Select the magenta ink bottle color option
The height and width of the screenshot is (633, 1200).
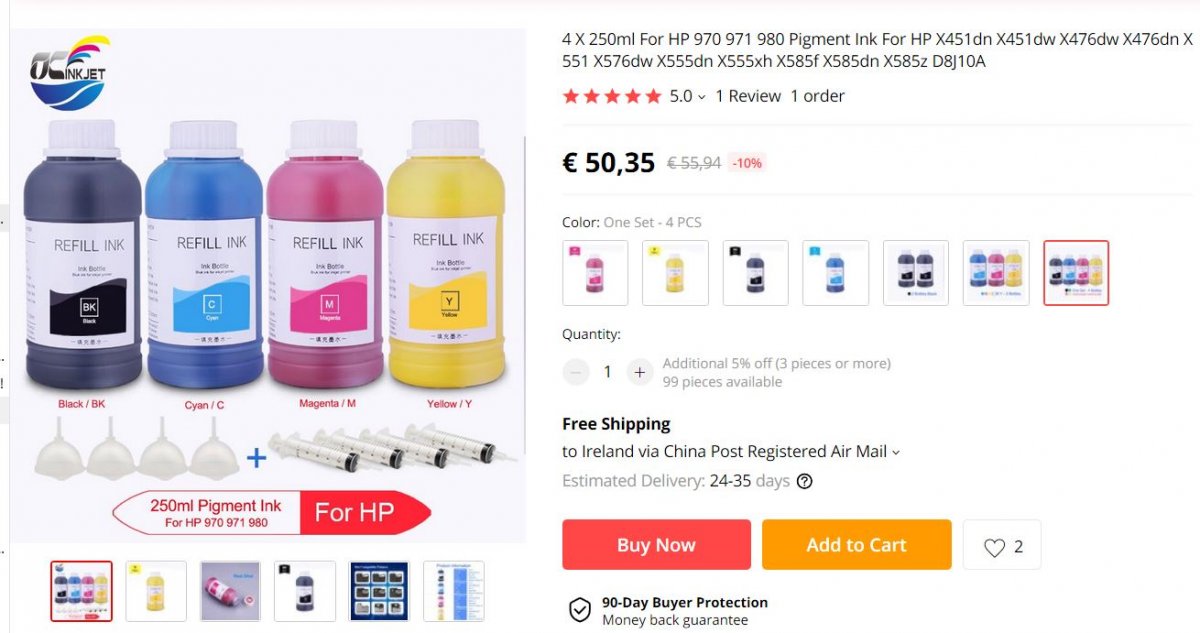(x=595, y=273)
